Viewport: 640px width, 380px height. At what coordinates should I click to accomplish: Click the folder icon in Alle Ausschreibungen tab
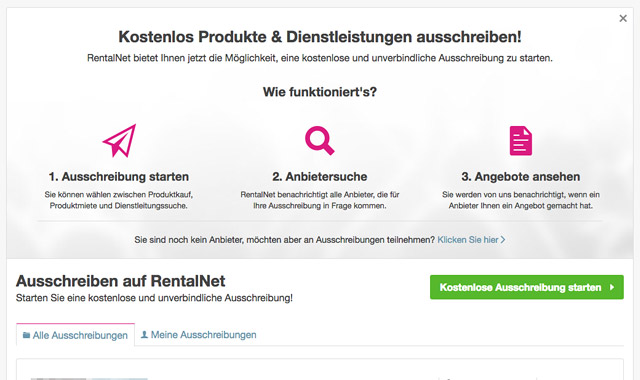(27, 335)
